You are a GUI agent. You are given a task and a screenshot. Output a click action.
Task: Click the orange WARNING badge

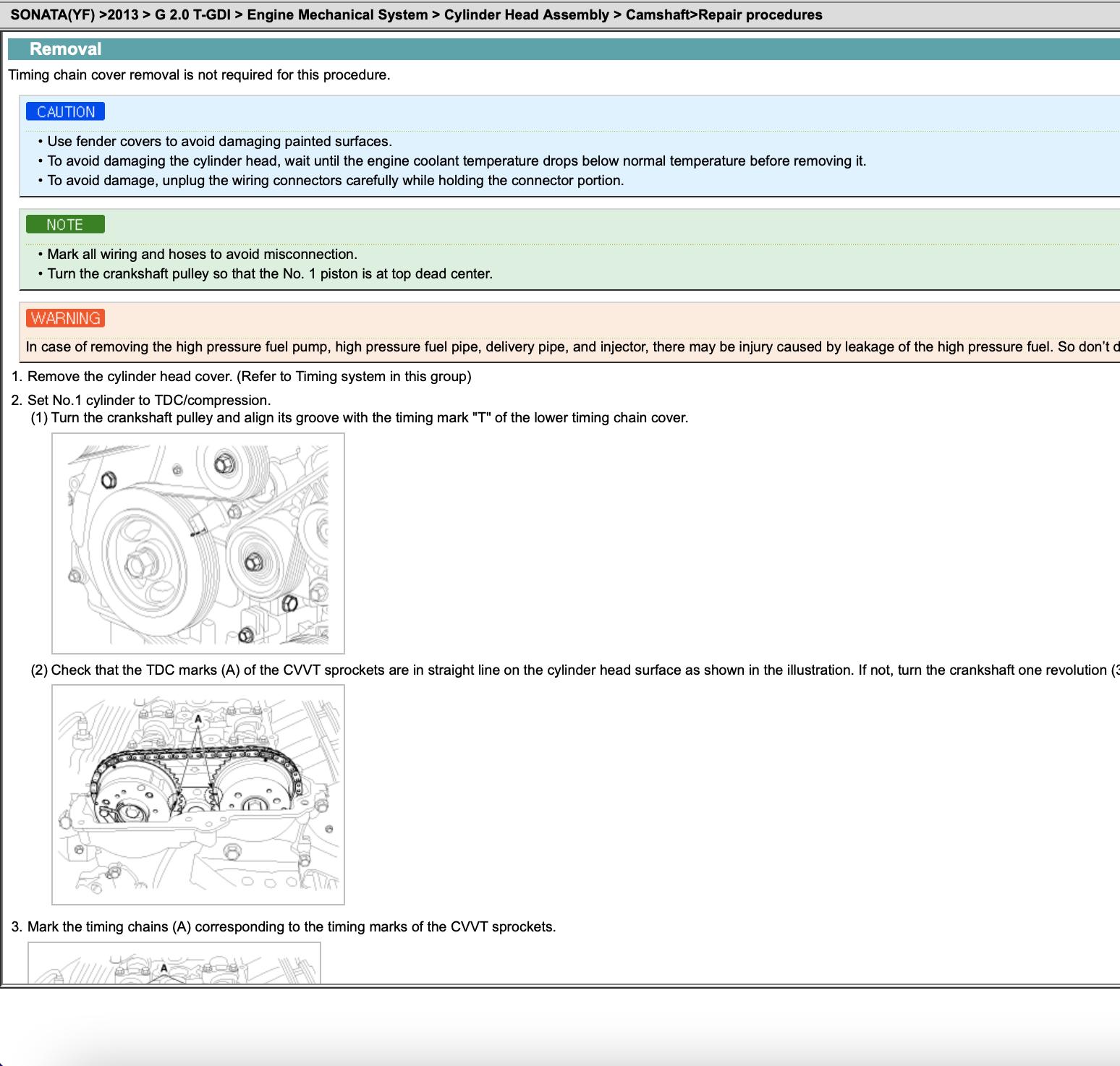tap(65, 318)
